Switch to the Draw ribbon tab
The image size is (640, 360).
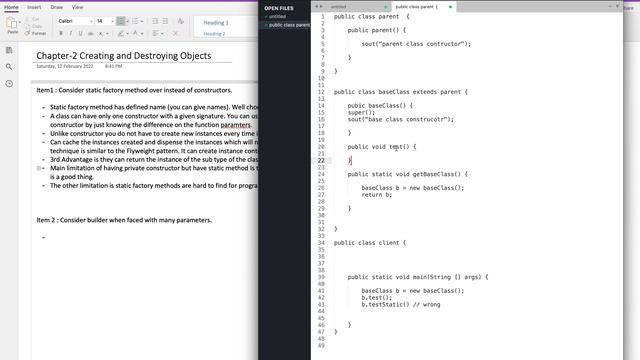[57, 7]
